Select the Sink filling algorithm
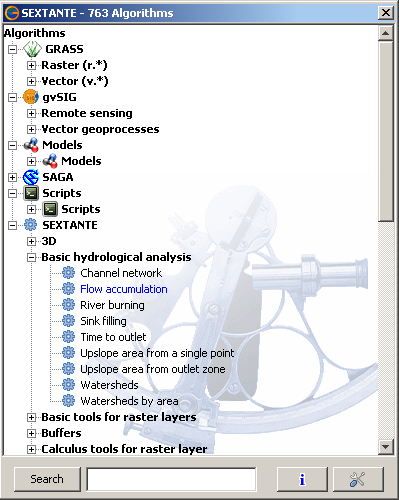 click(103, 321)
